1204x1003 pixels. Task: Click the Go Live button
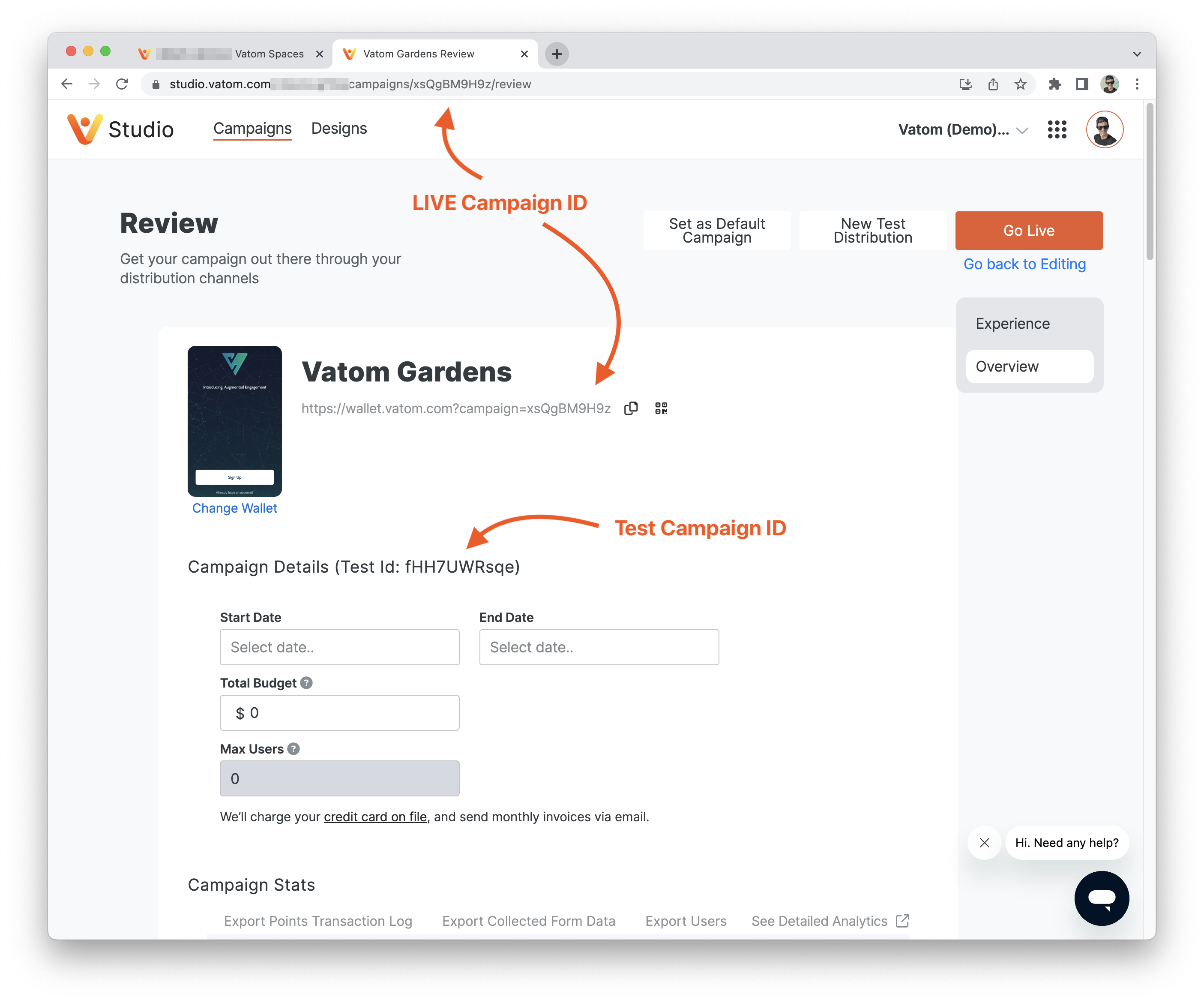click(1029, 231)
